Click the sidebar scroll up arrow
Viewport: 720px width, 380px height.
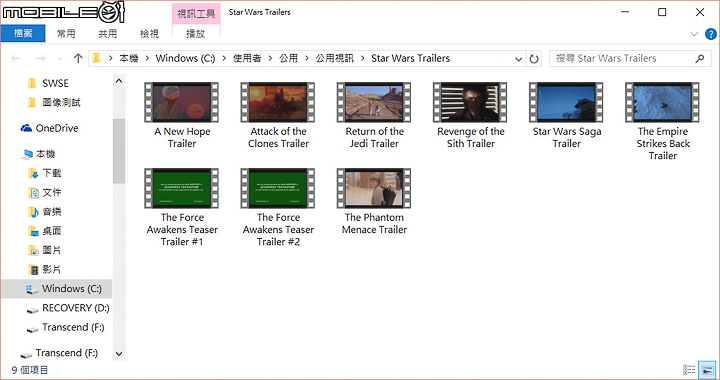point(119,81)
